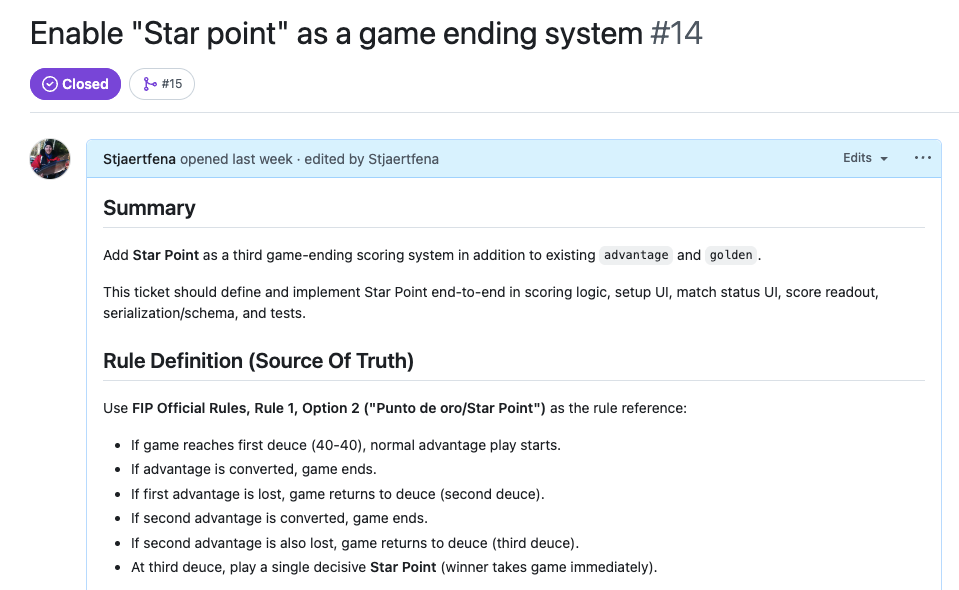Click the Rule Definition heading
The width and height of the screenshot is (959, 590).
point(258,361)
